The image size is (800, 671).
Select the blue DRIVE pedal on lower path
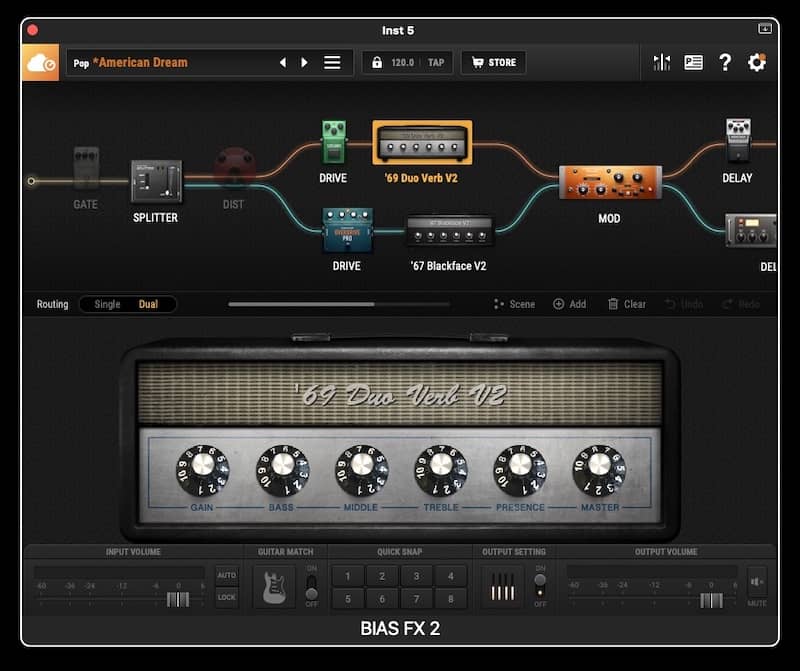(x=347, y=230)
